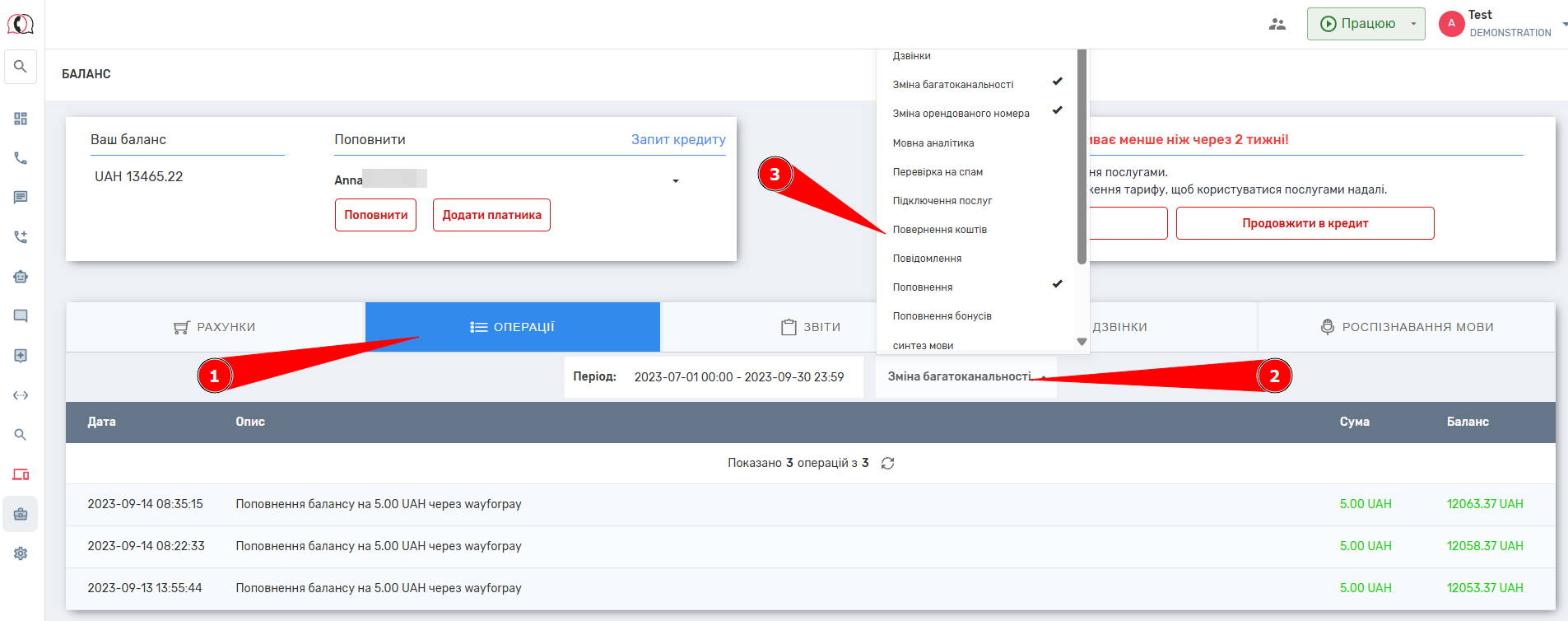Image resolution: width=1568 pixels, height=621 pixels.
Task: Click the period date range field
Action: click(738, 376)
